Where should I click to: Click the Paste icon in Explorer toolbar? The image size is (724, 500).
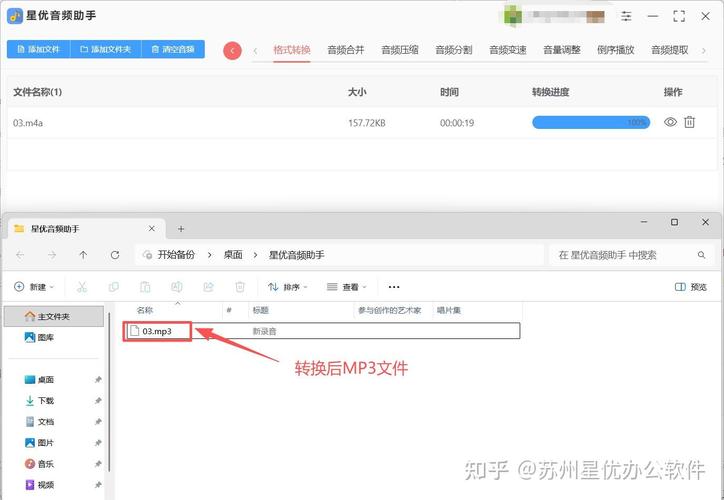(145, 287)
